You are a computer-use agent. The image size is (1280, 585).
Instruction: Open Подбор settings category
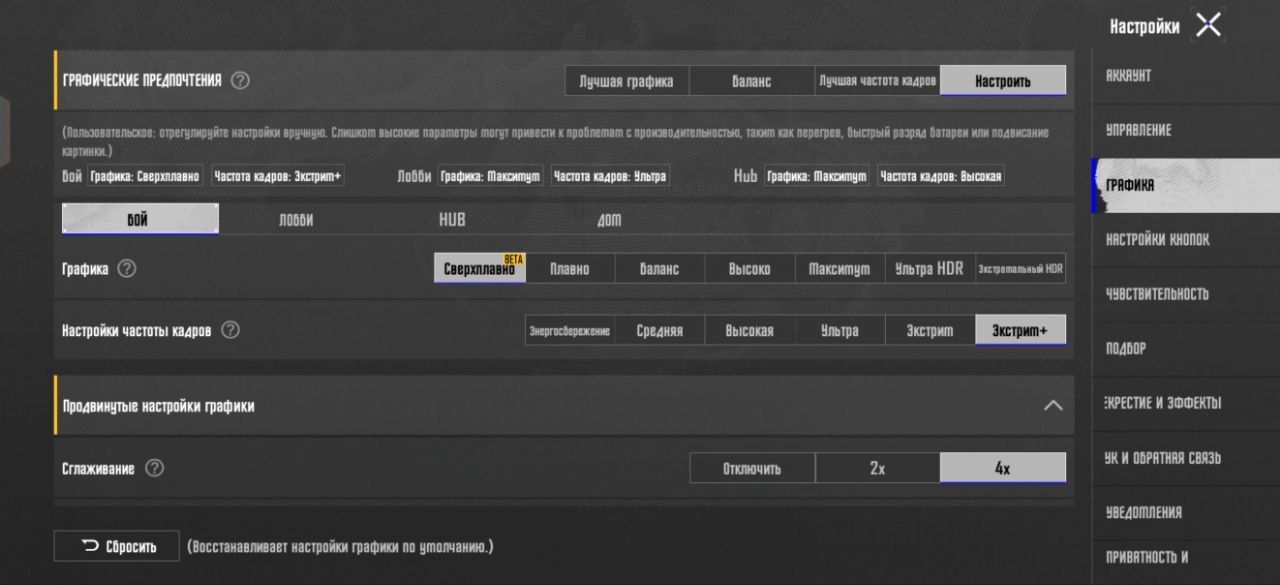[x=1185, y=349]
